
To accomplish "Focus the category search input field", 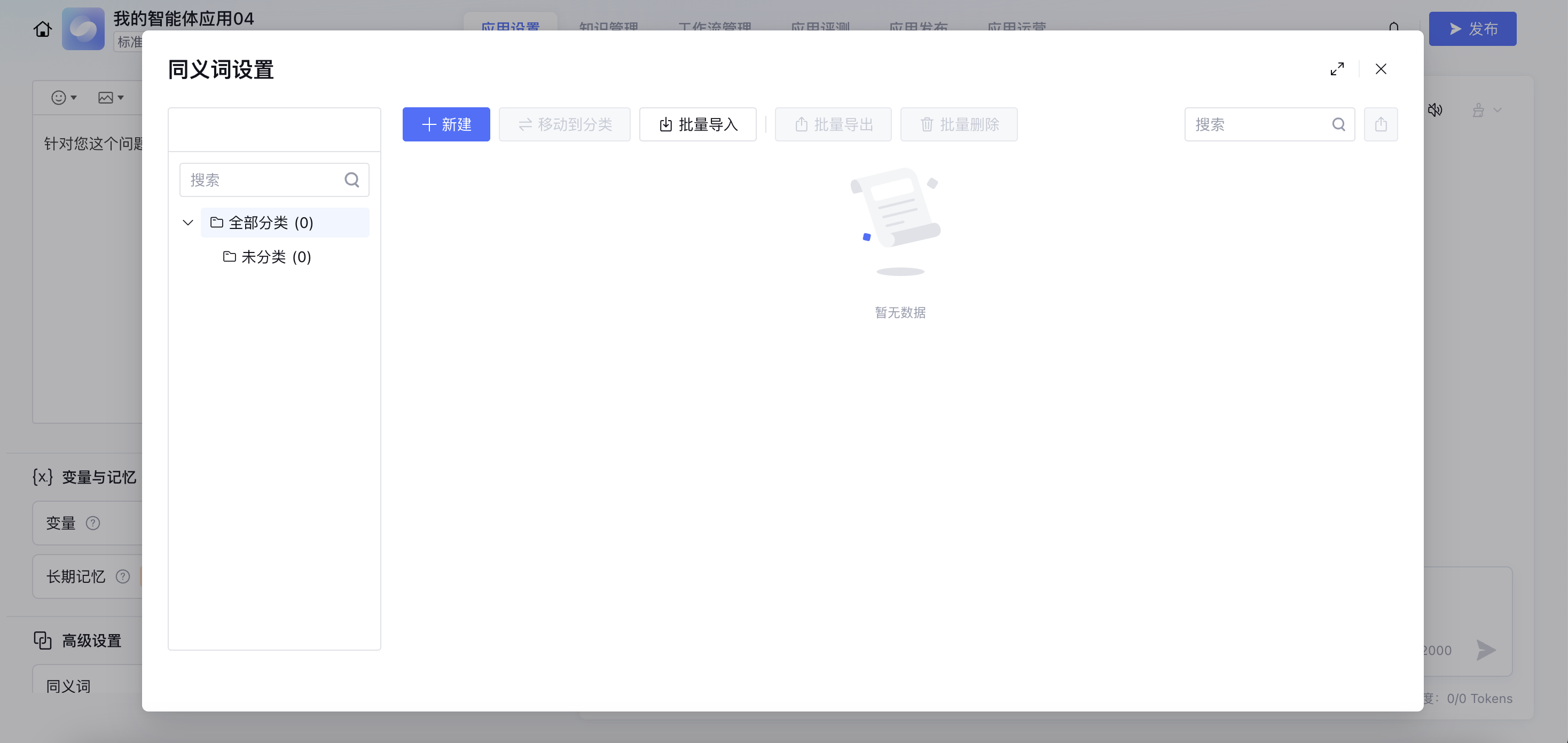I will (x=262, y=179).
